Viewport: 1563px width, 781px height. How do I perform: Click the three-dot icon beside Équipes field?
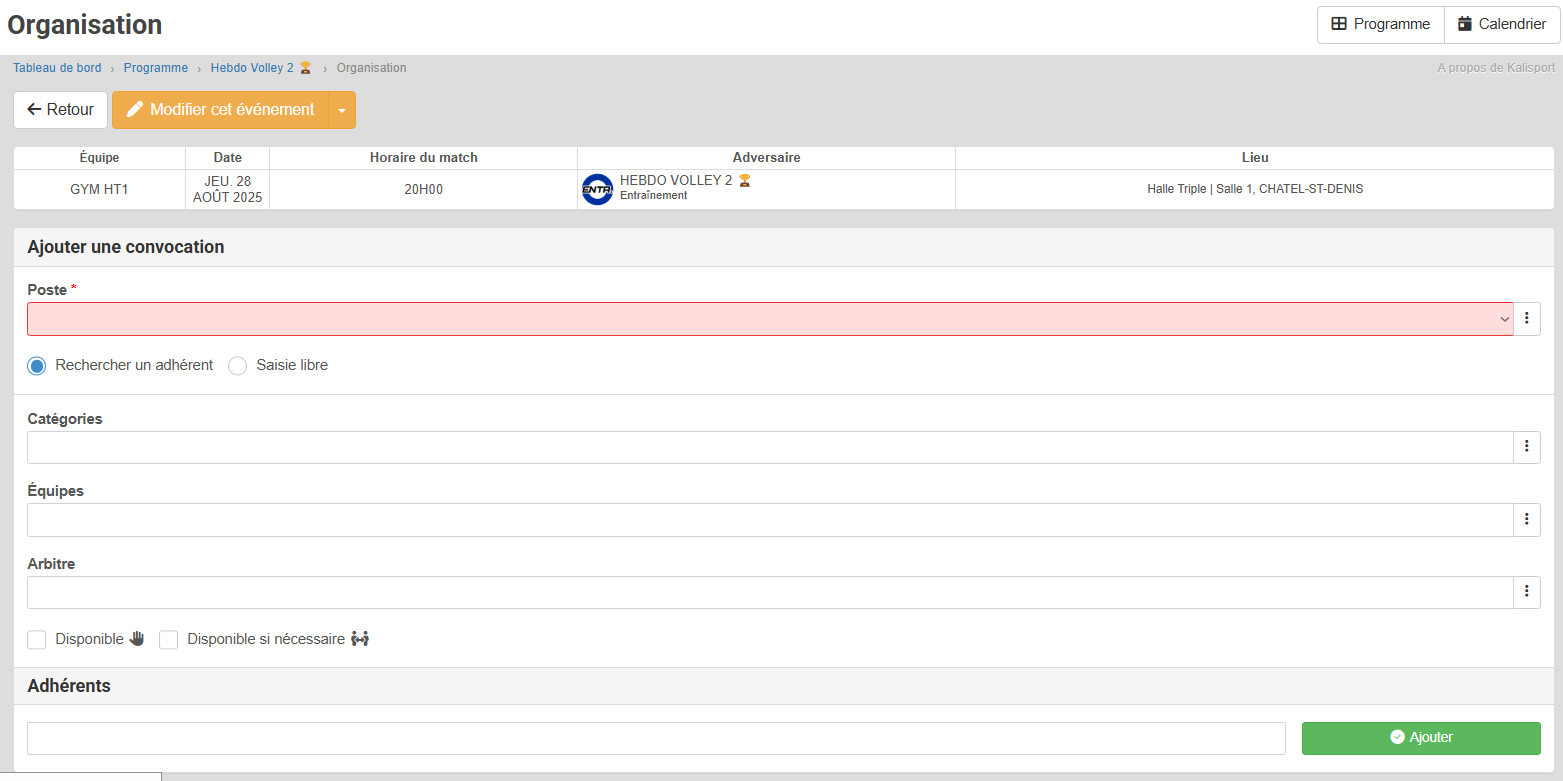click(x=1526, y=520)
